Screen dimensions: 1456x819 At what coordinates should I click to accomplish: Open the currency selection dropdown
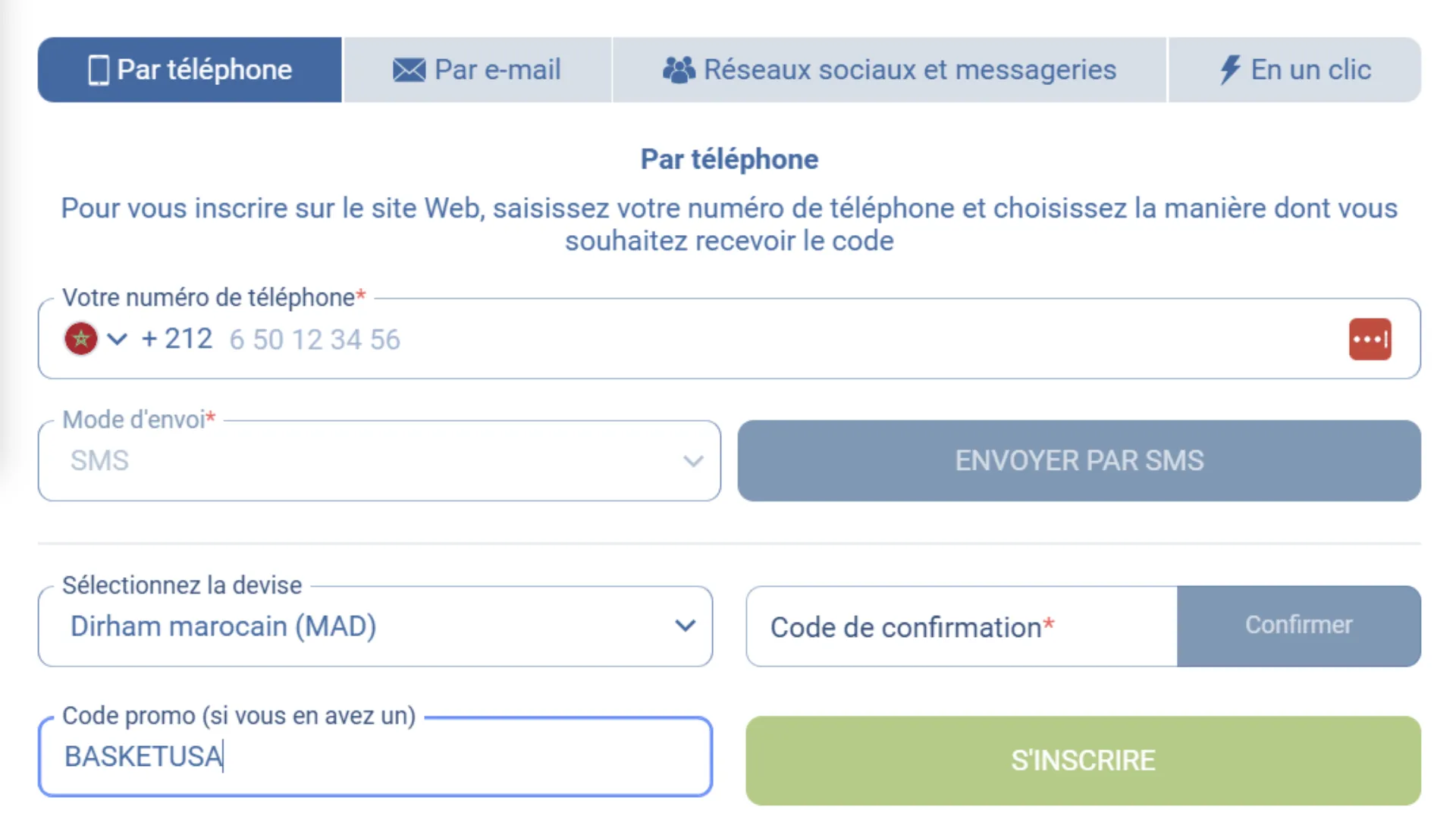(685, 626)
